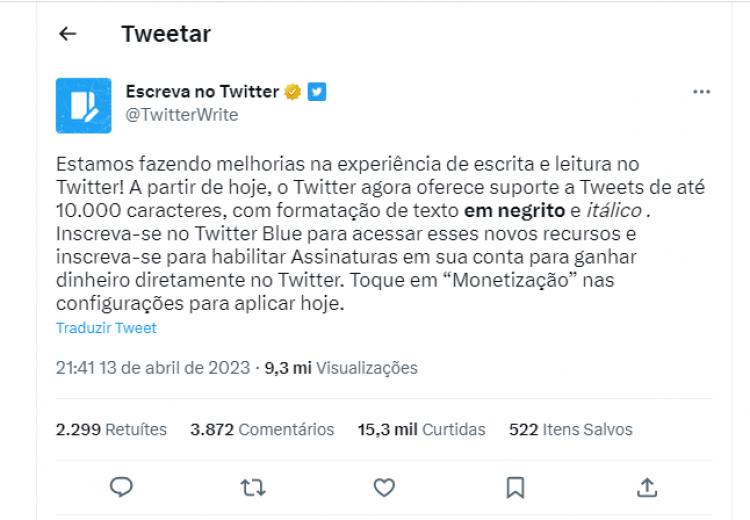Click the 21:41 13 de abril timestamp
Image resolution: width=750 pixels, height=520 pixels.
click(151, 368)
